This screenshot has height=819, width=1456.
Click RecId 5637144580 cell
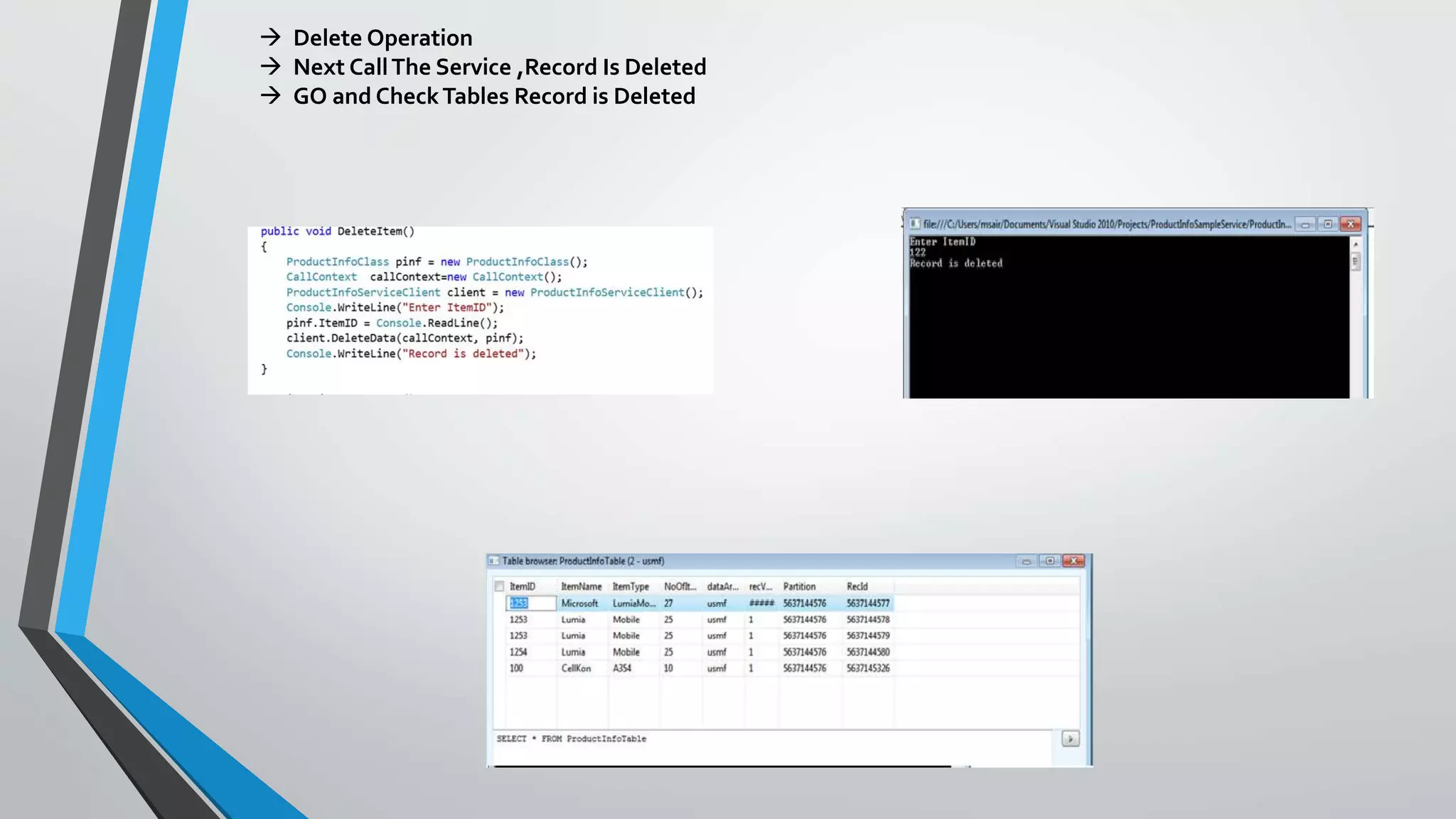click(868, 652)
